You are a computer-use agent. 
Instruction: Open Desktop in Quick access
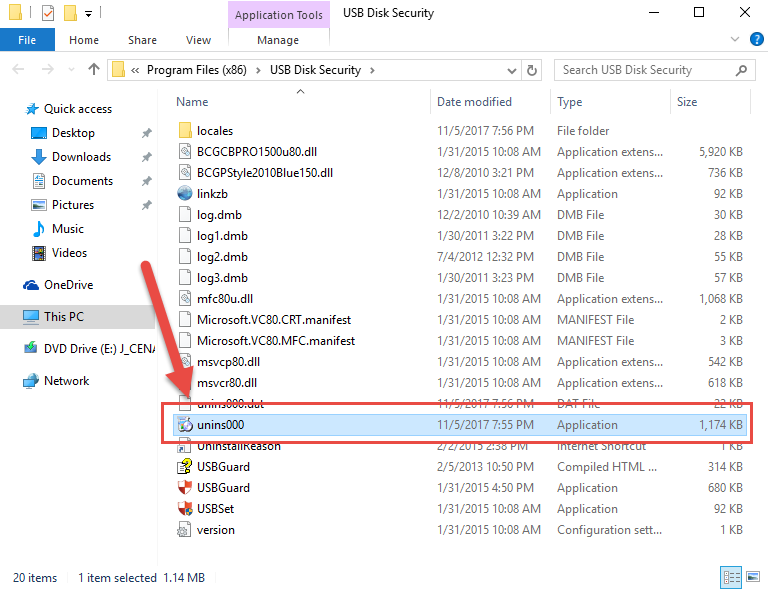click(73, 133)
